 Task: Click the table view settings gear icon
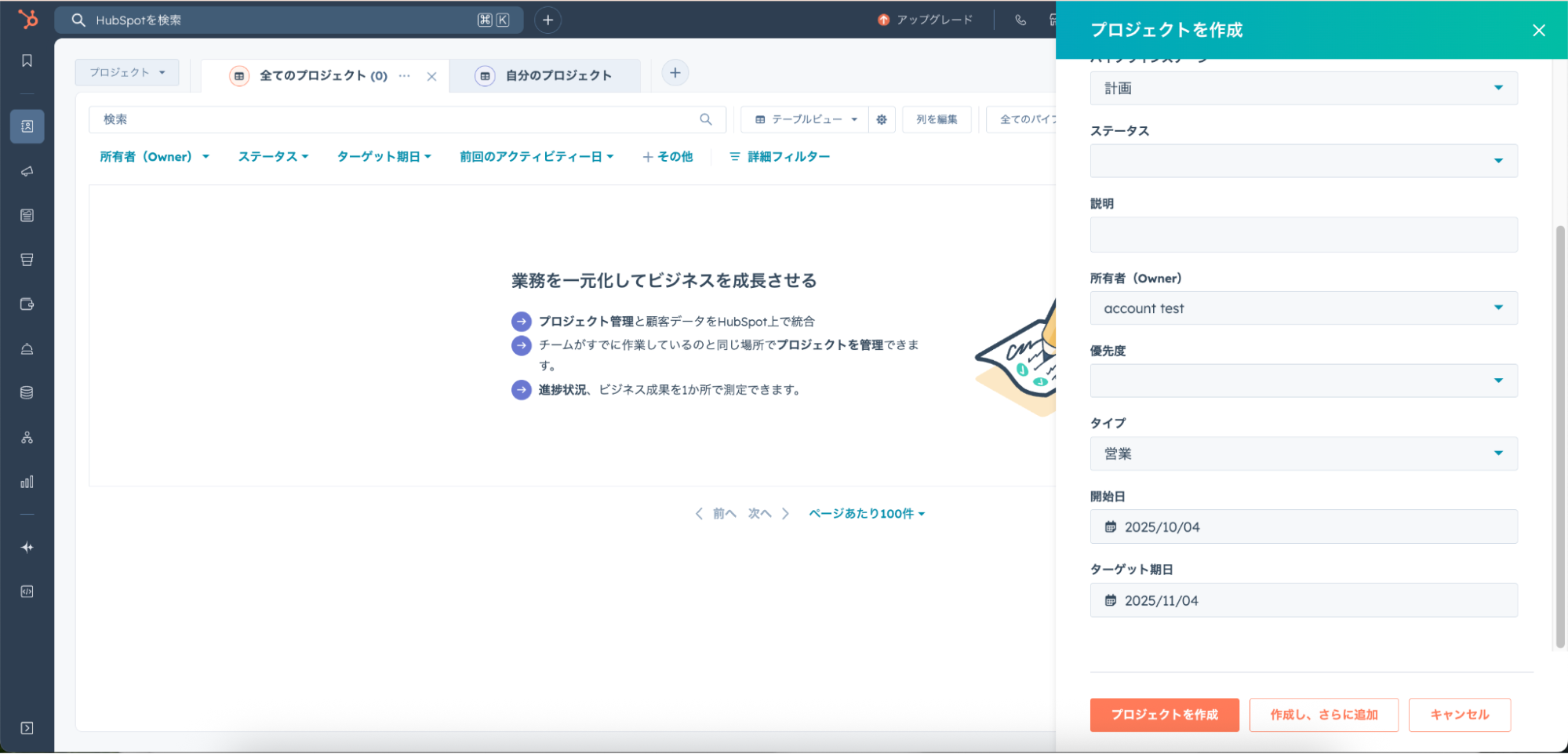point(882,119)
